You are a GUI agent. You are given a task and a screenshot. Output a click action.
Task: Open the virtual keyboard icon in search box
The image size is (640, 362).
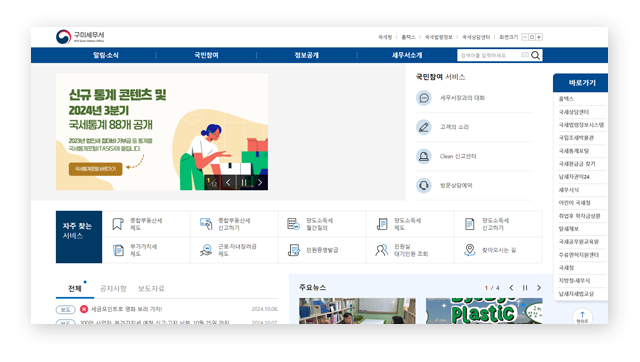[524, 55]
